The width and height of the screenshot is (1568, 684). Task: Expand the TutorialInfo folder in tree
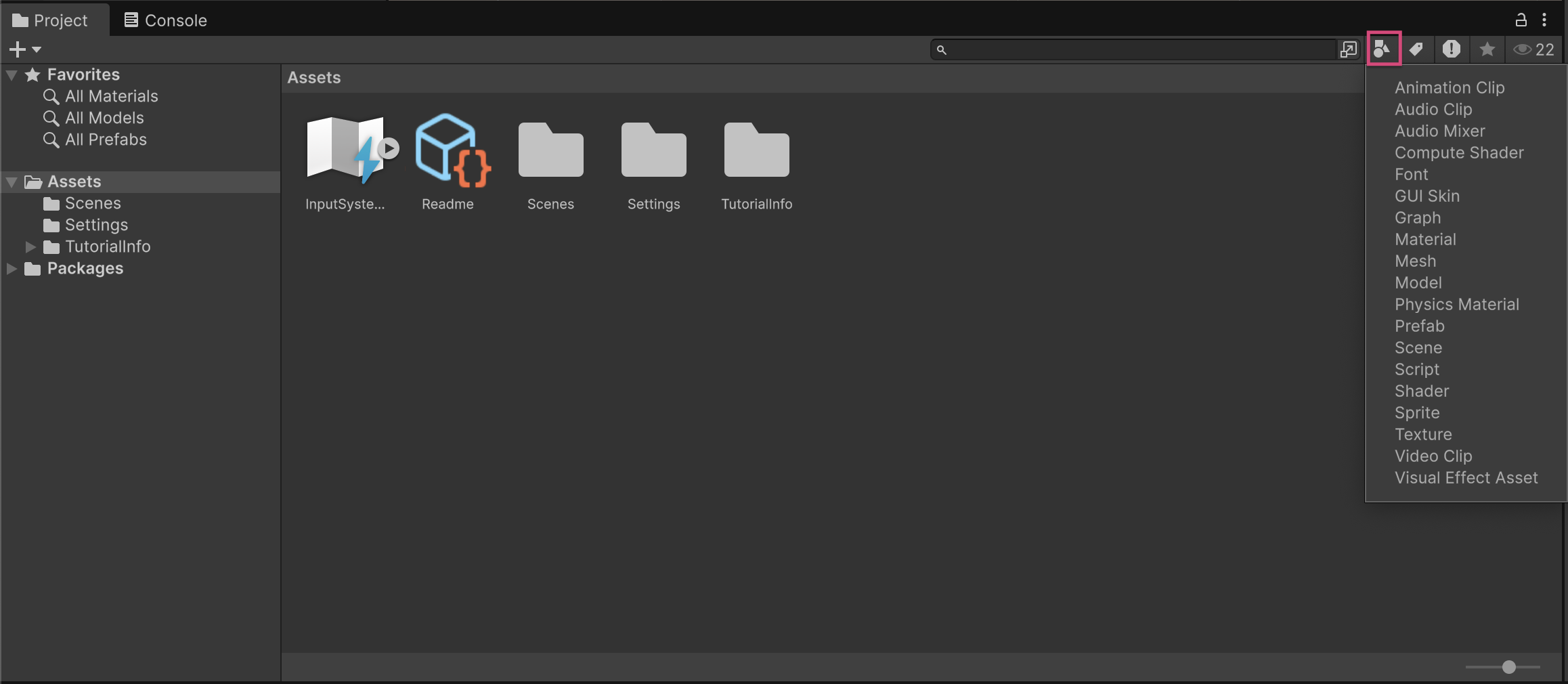point(30,247)
